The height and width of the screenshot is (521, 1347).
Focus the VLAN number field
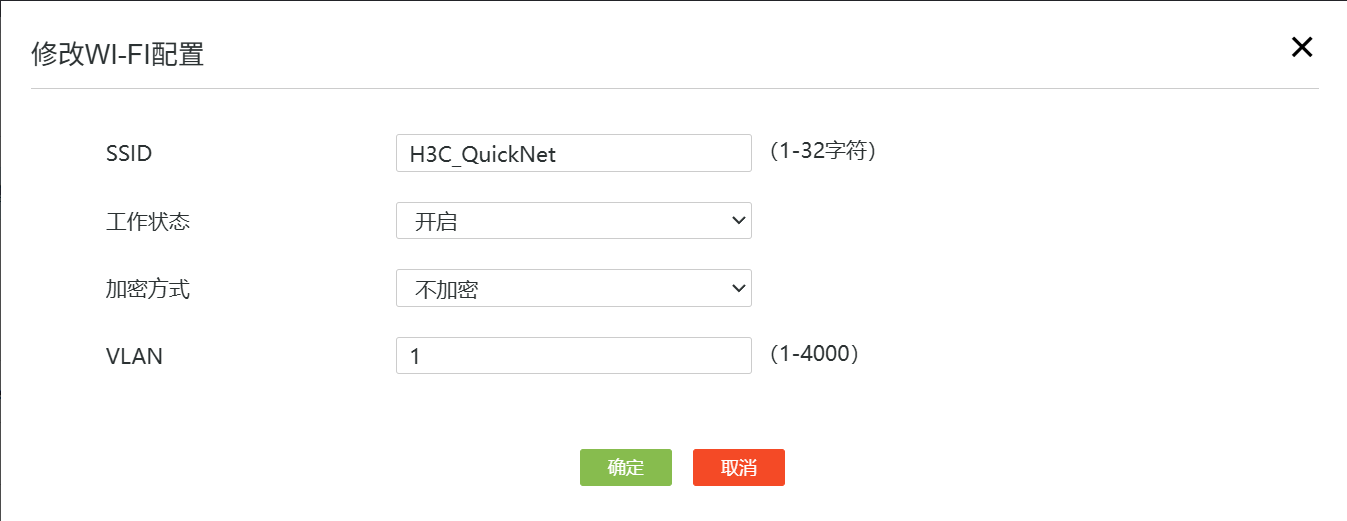[x=573, y=355]
